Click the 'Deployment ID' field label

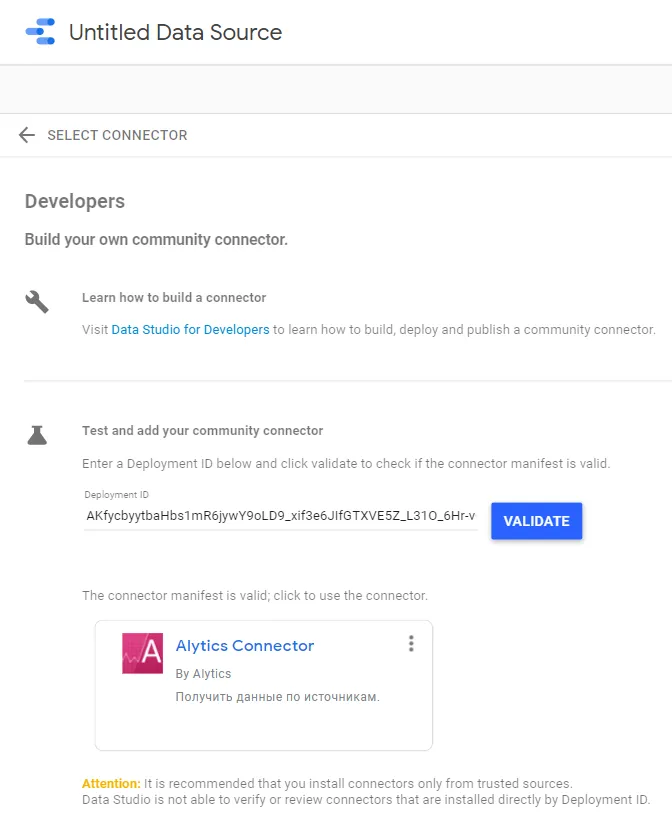click(117, 495)
